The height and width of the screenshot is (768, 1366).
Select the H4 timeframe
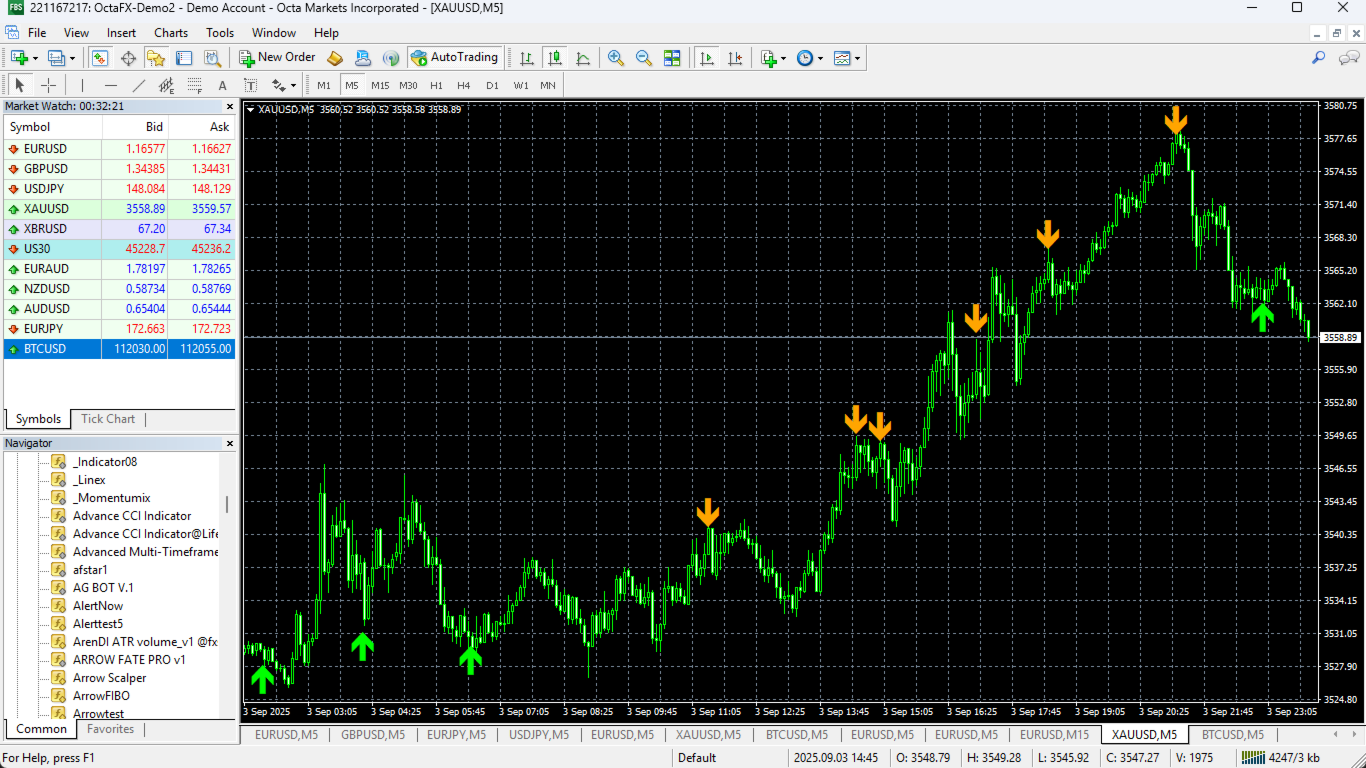(464, 85)
